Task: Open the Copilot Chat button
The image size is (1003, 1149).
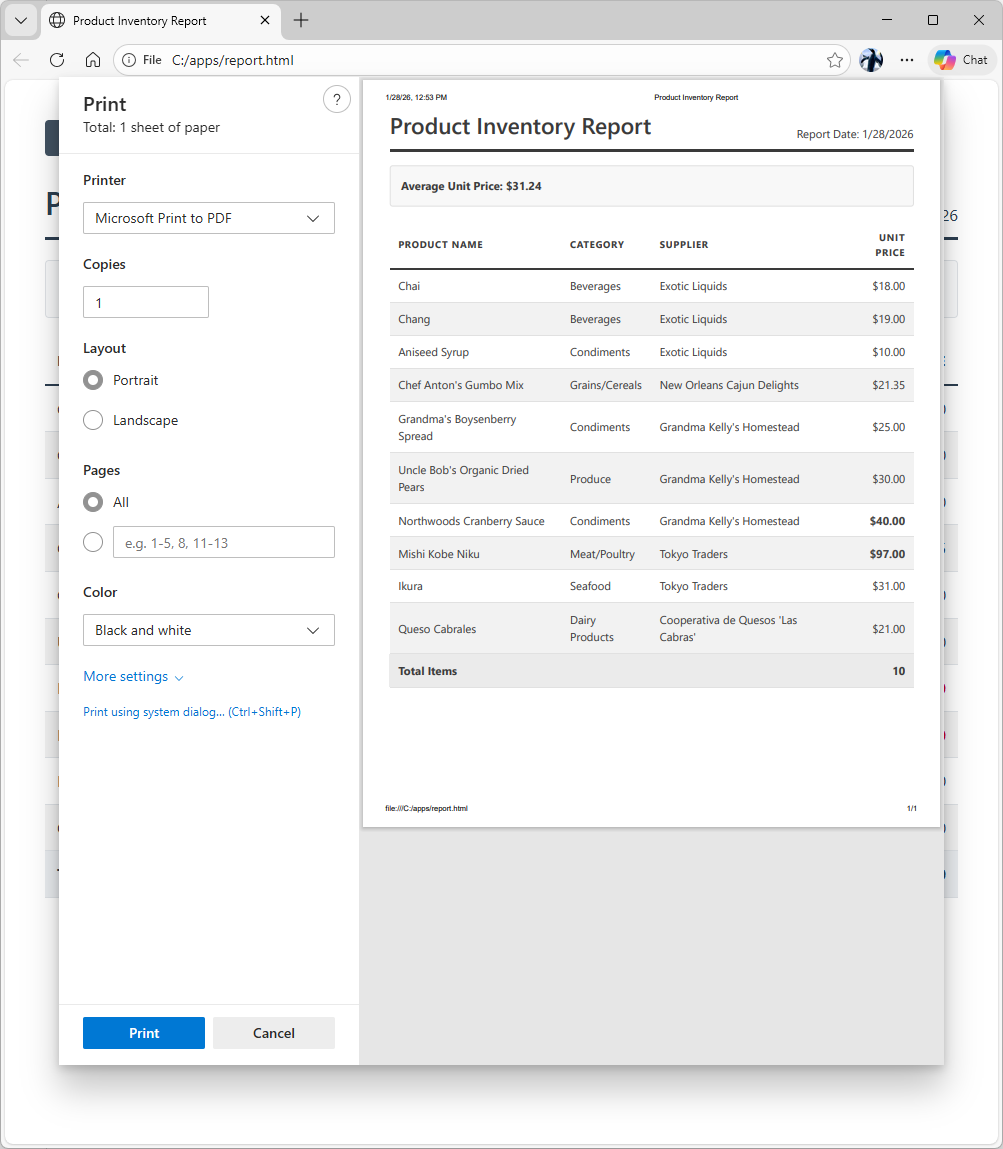Action: point(961,60)
